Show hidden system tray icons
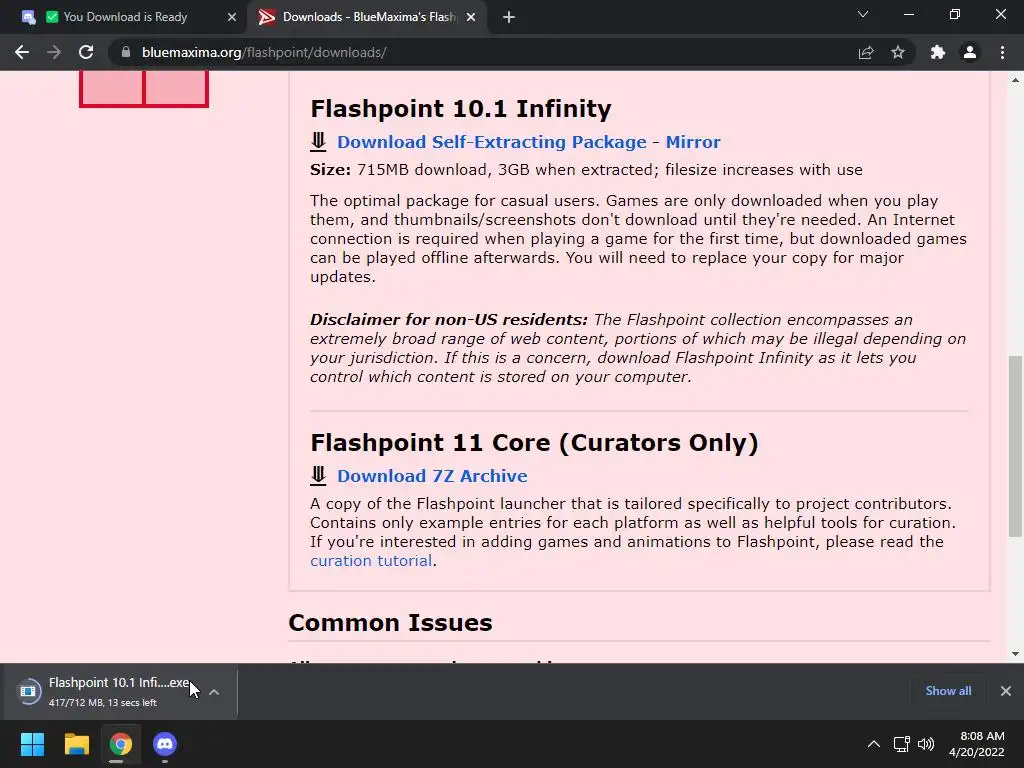The width and height of the screenshot is (1024, 768). point(874,744)
